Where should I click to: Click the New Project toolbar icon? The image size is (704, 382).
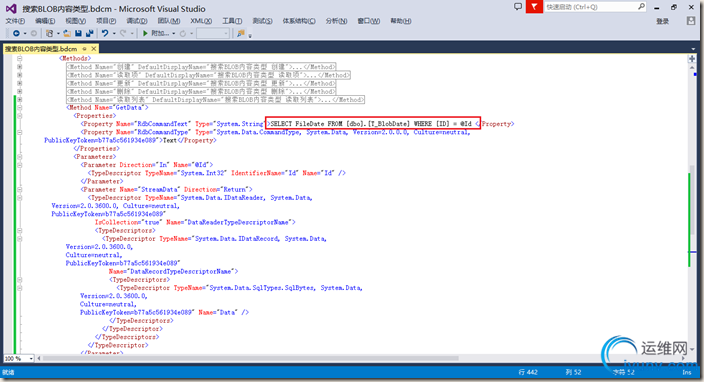pyautogui.click(x=49, y=33)
